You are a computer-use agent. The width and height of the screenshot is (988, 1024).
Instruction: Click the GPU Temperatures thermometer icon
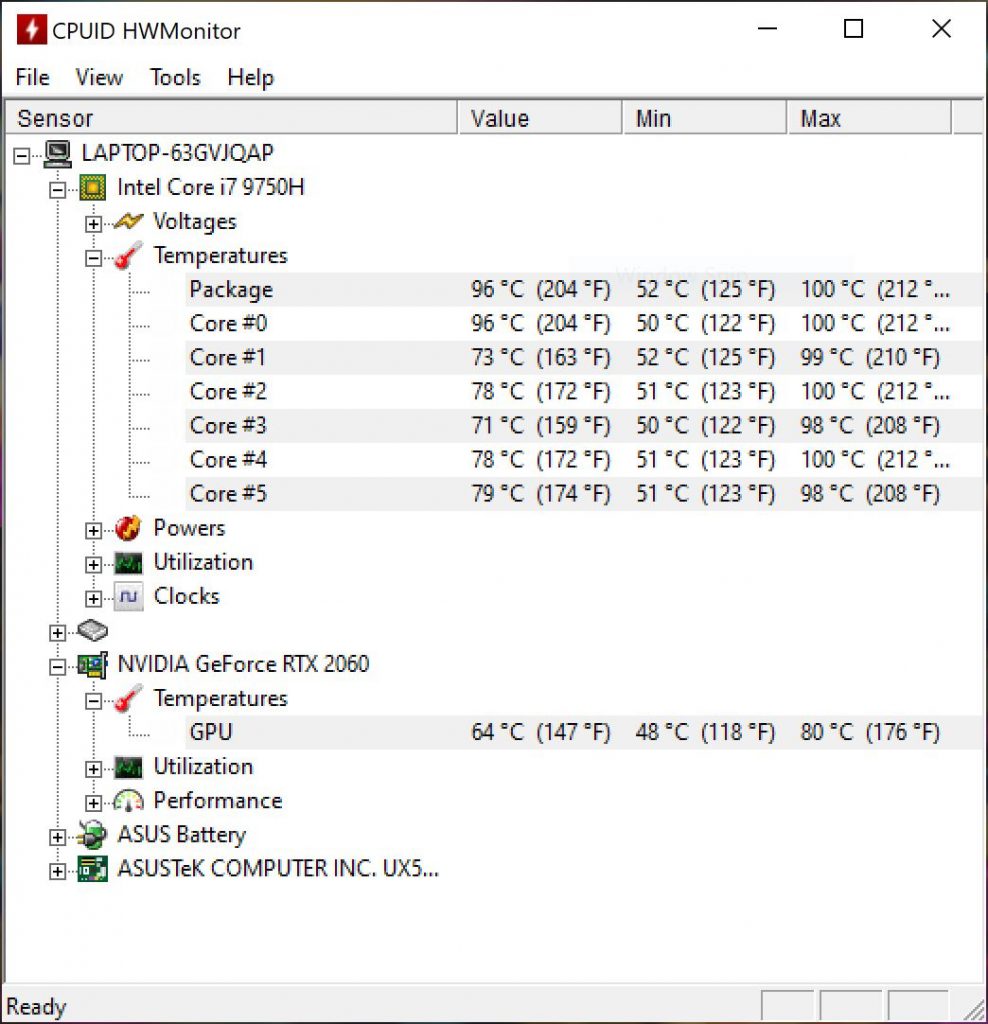click(128, 699)
